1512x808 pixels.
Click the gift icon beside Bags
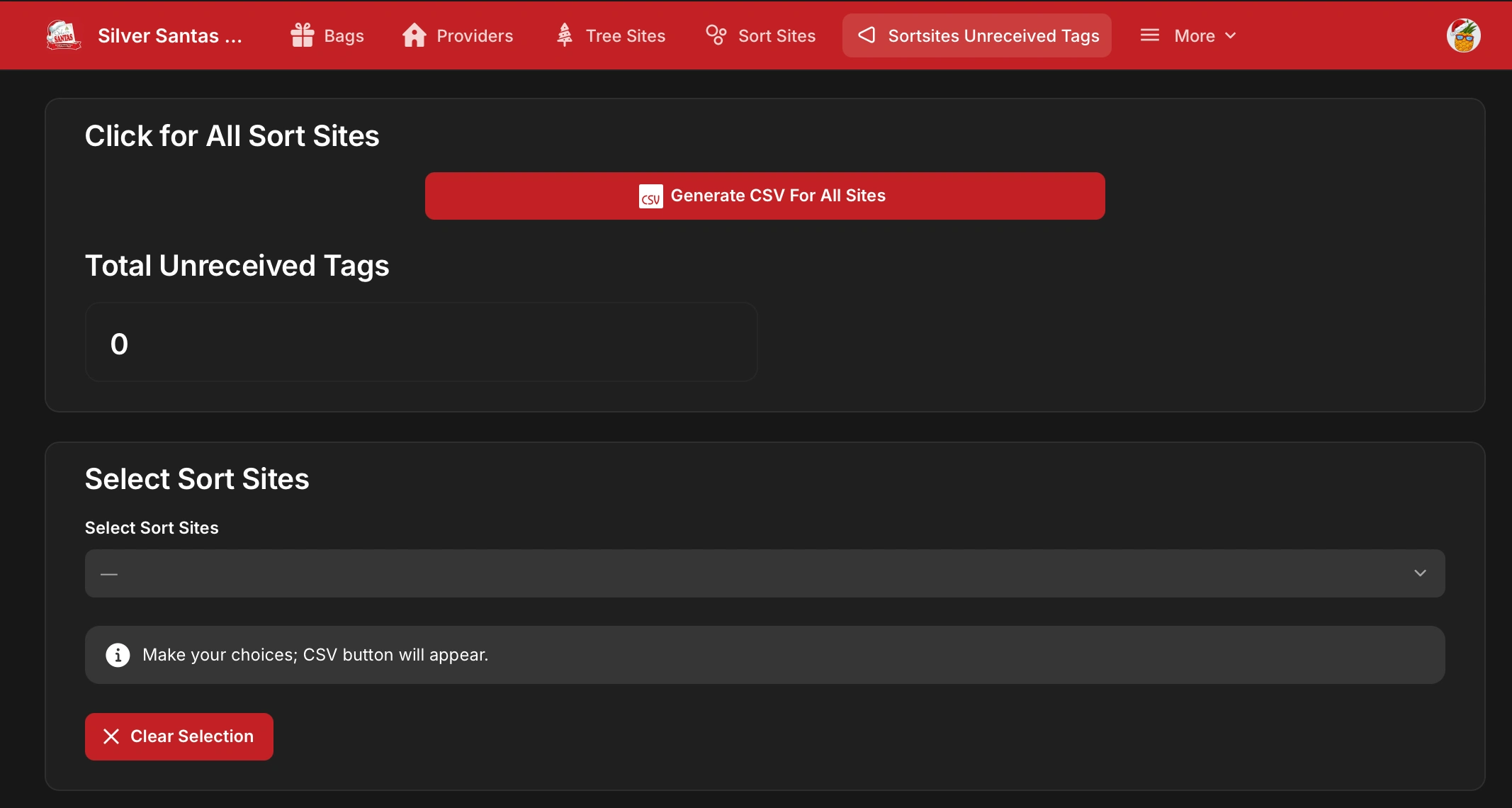pos(303,35)
